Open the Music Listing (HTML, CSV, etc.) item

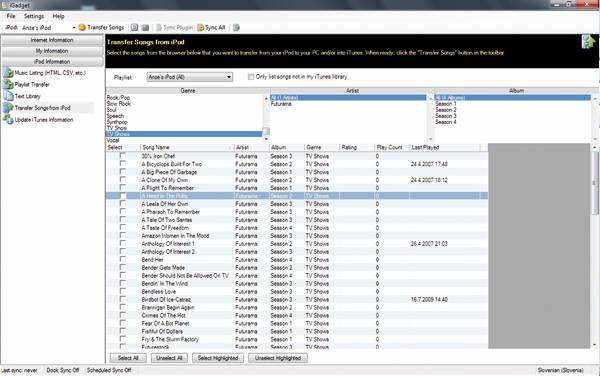point(50,73)
